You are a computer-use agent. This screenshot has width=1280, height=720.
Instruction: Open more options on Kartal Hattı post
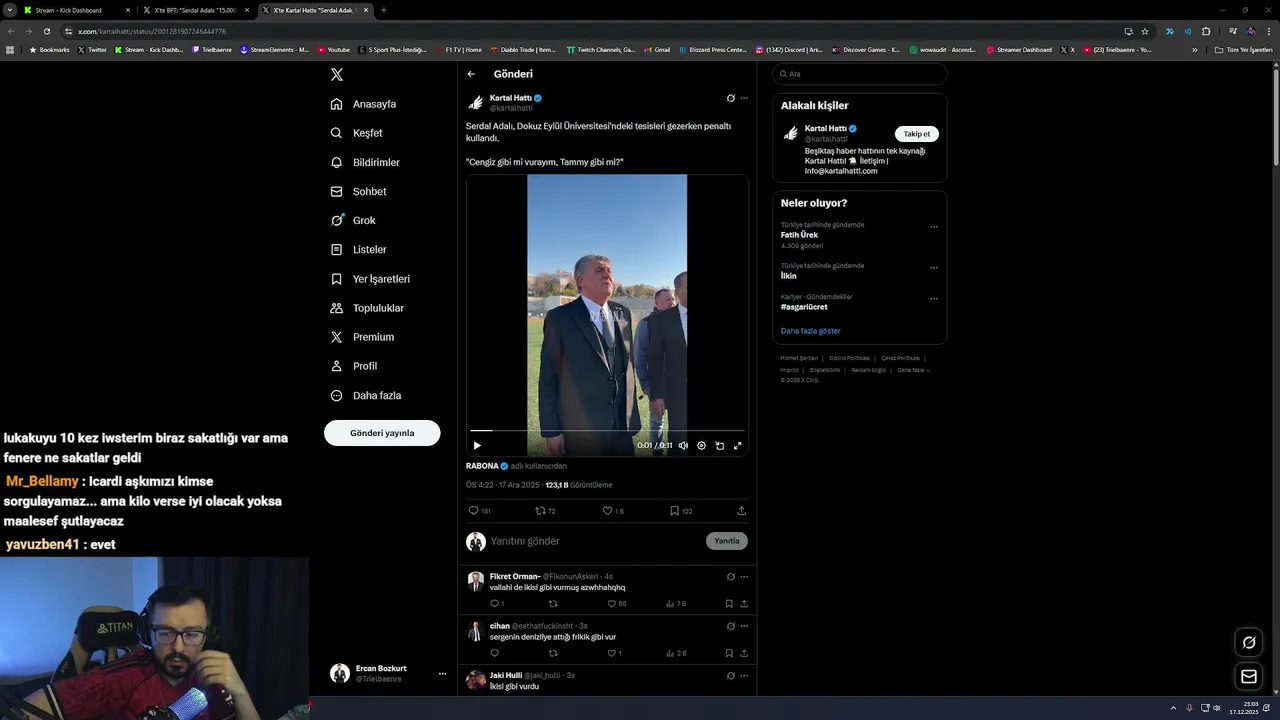[x=744, y=98]
